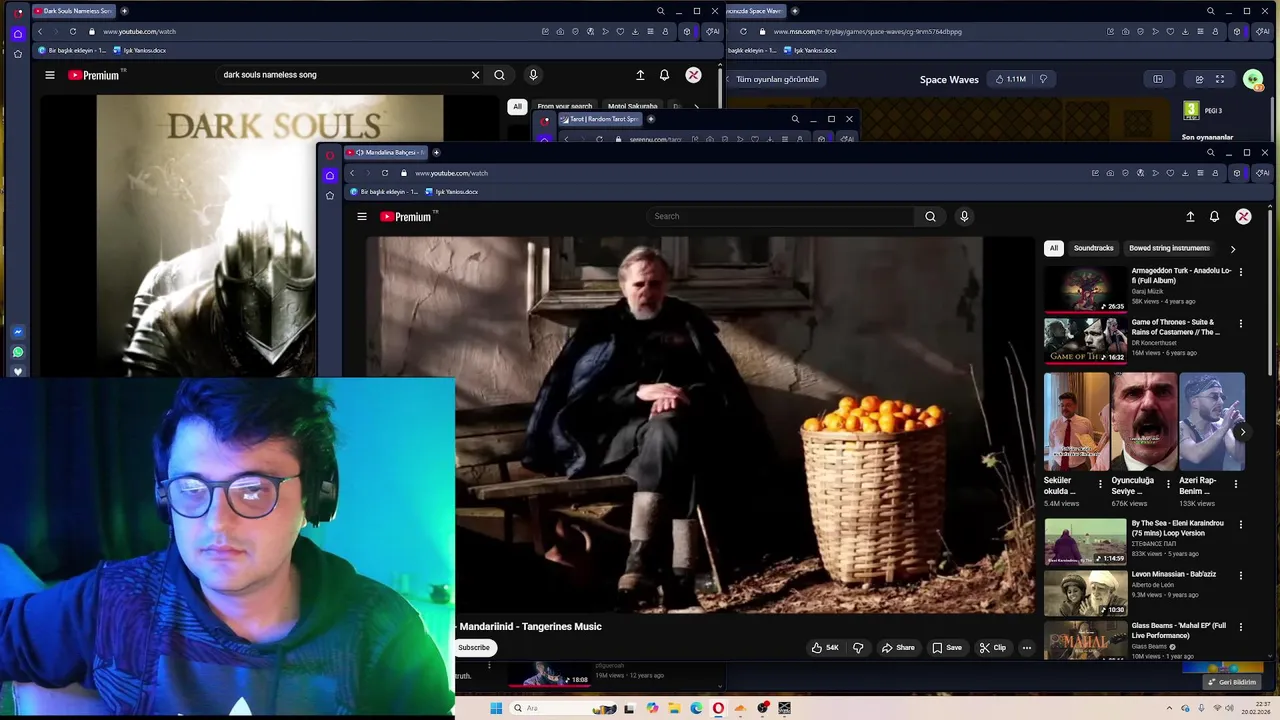
Task: Select From your search chip in back window
Action: pyautogui.click(x=564, y=106)
